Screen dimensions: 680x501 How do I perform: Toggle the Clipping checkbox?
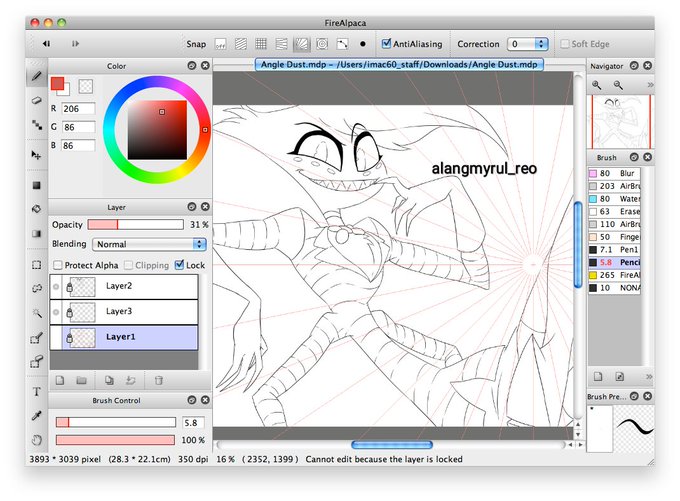pyautogui.click(x=128, y=265)
